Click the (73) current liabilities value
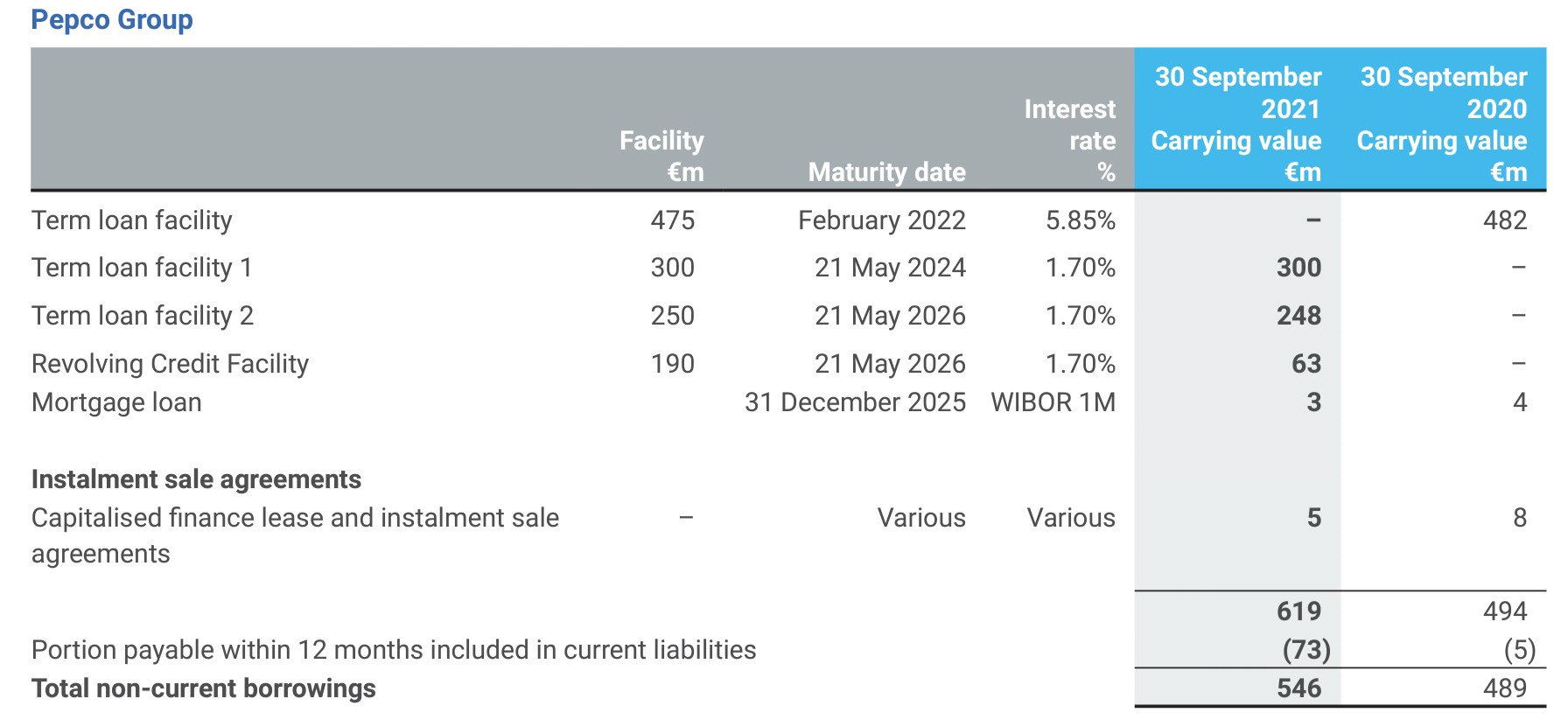The height and width of the screenshot is (720, 1568). (1306, 650)
